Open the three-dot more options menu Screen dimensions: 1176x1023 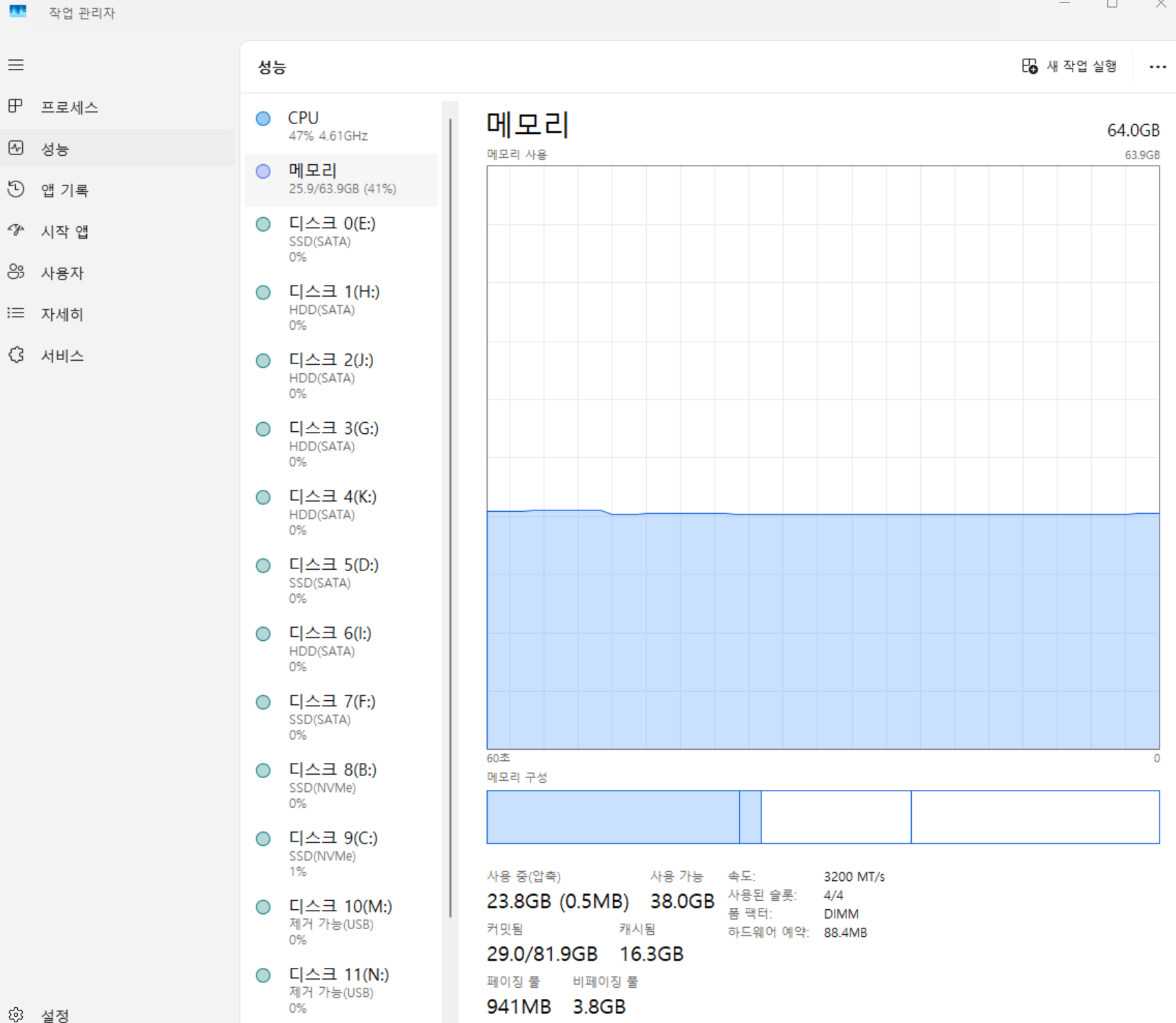pyautogui.click(x=1157, y=67)
